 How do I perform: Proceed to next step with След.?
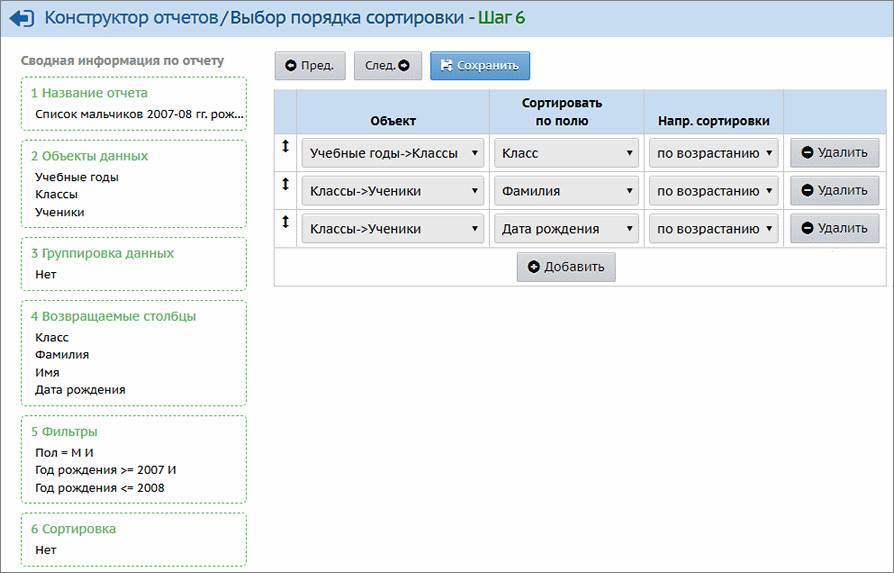(387, 66)
